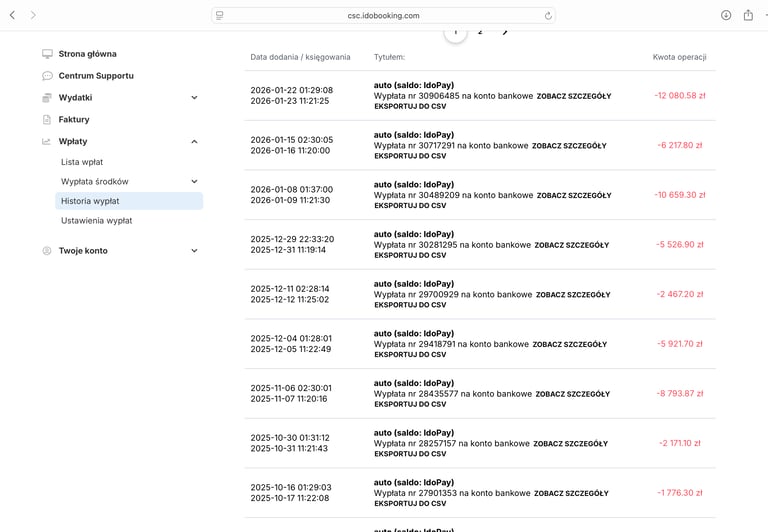Click Zobacz szczegóły for withdrawal 30281295

[572, 245]
